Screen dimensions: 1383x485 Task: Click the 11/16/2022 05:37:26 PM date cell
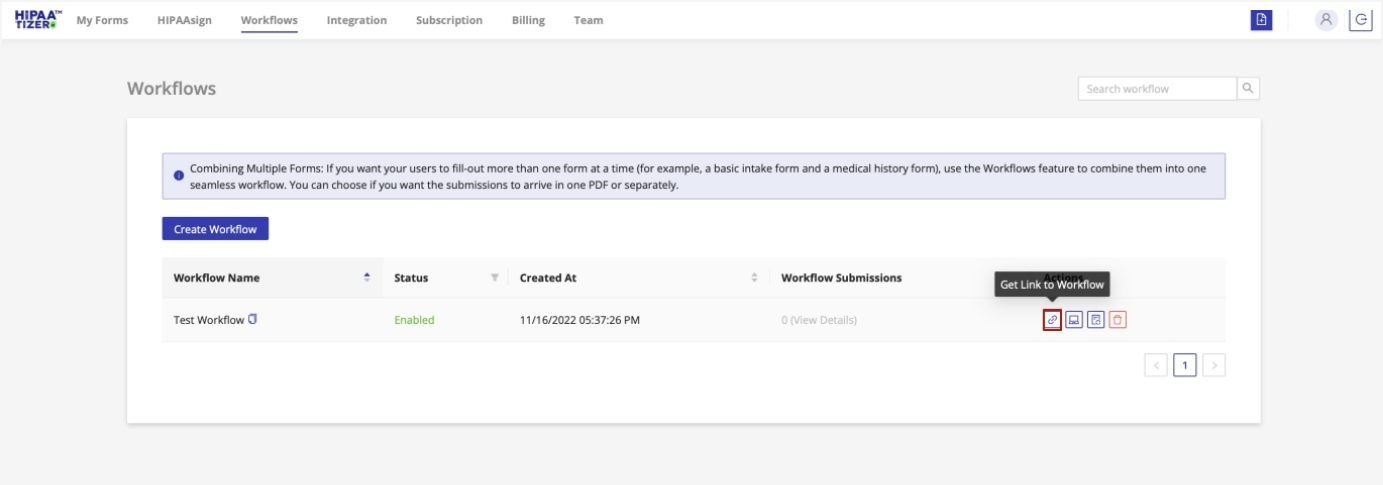pos(580,320)
